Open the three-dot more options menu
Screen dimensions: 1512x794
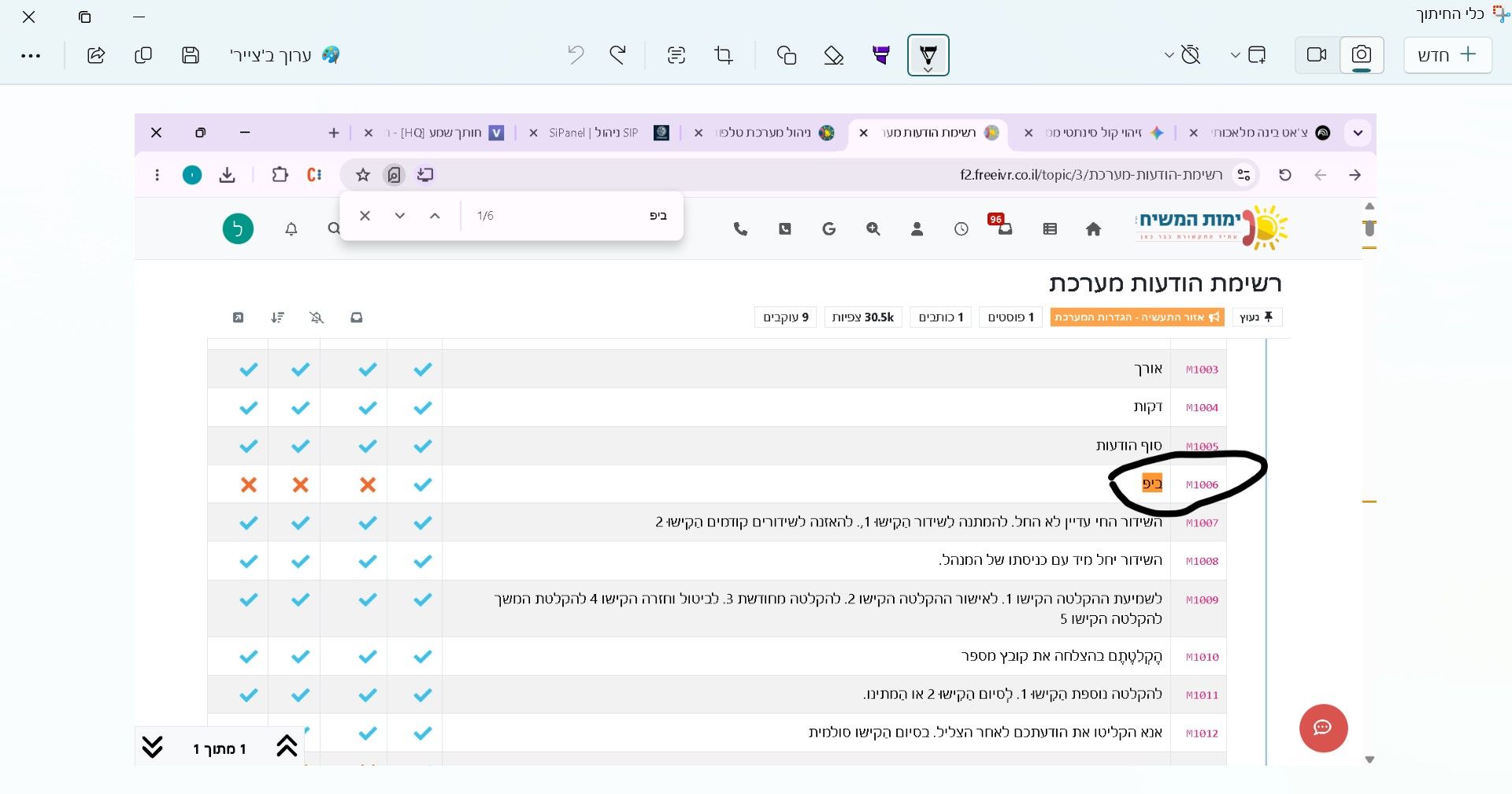click(x=31, y=56)
